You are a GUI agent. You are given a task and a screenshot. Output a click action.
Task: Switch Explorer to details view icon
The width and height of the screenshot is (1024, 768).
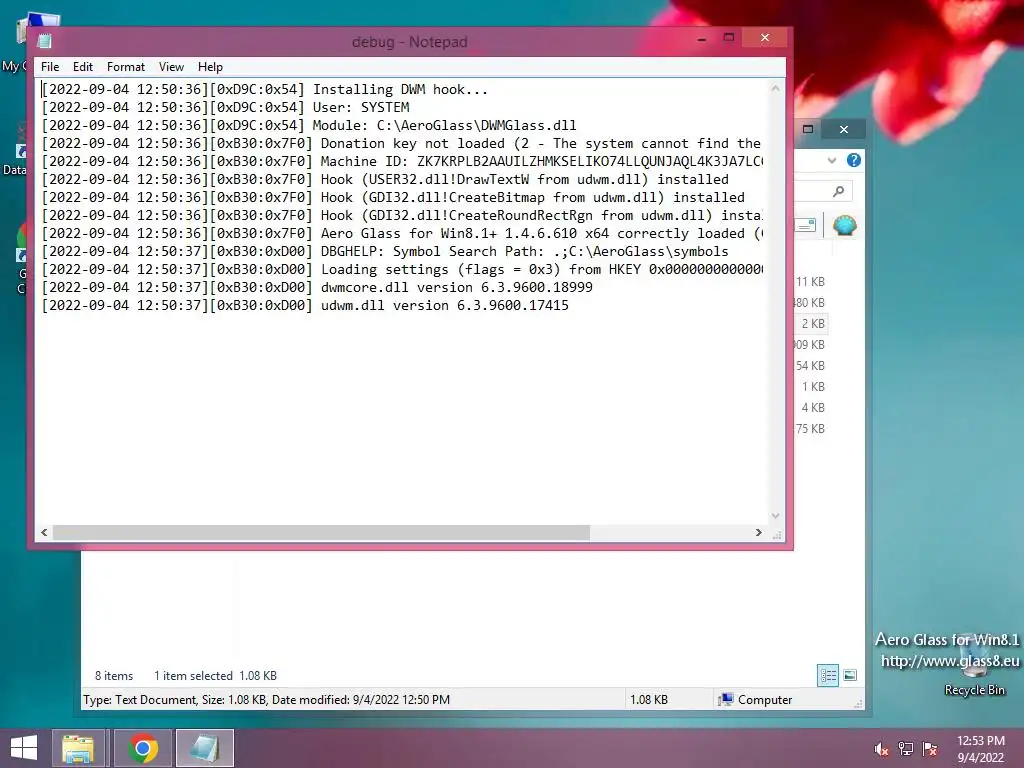pyautogui.click(x=828, y=675)
